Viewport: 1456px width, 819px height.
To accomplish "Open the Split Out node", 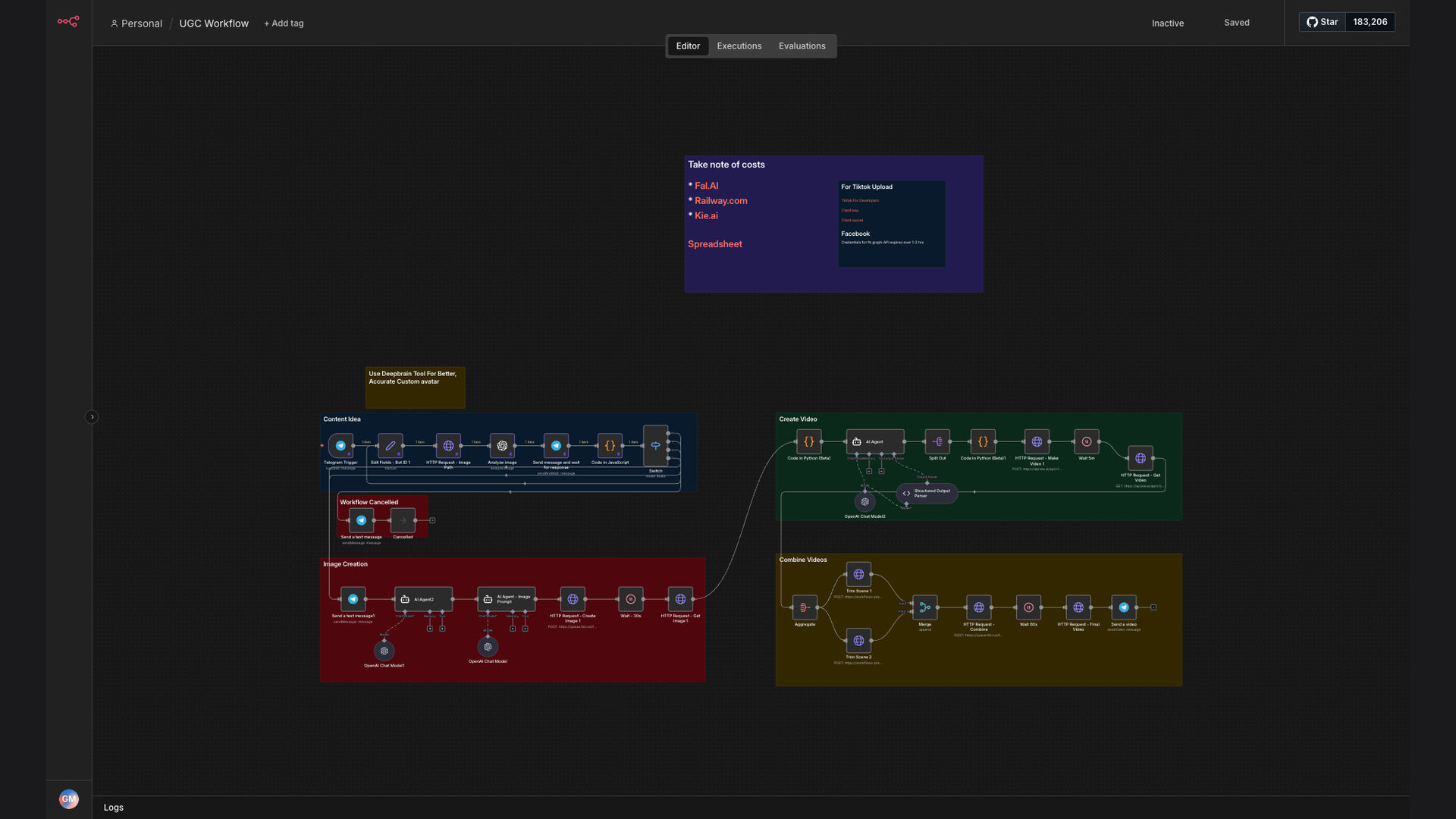I will [937, 441].
